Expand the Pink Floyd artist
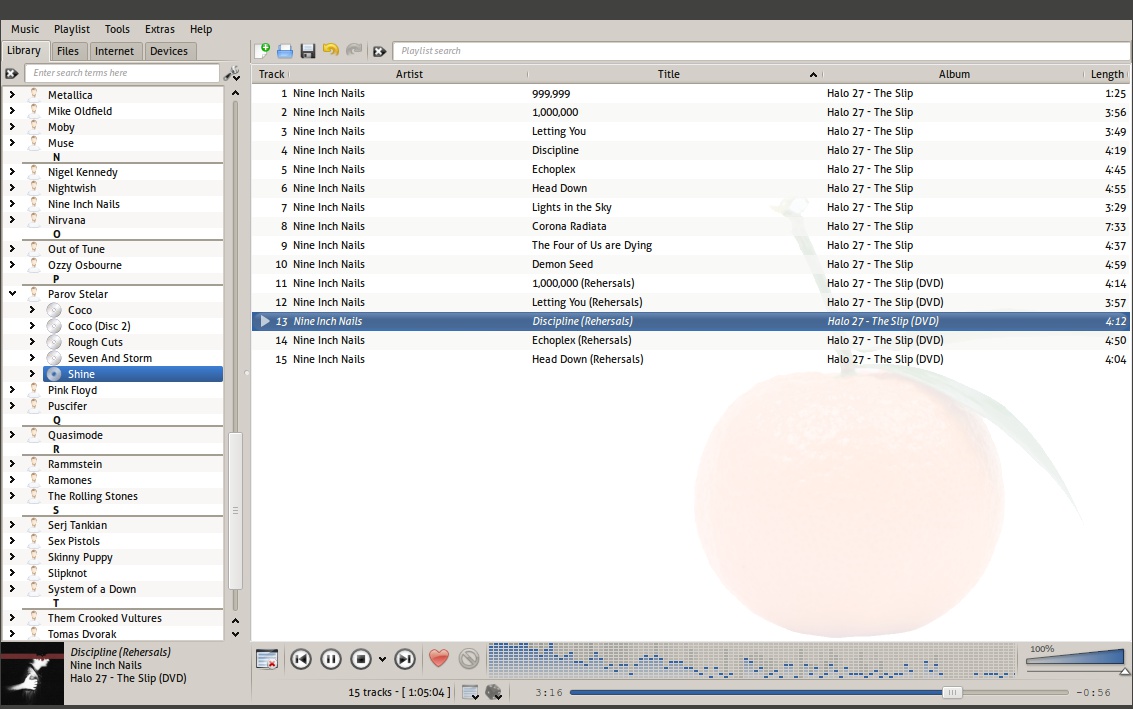The height and width of the screenshot is (709, 1133). (12, 390)
